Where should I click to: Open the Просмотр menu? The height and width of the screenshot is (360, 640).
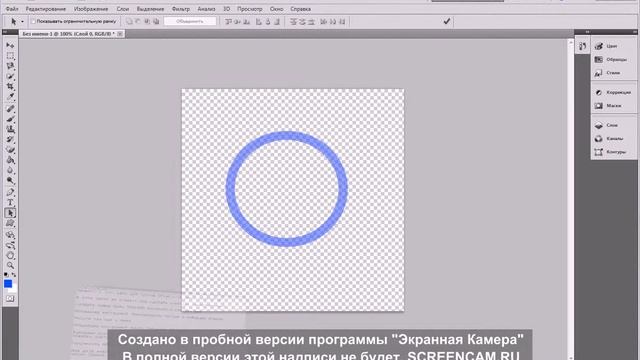click(250, 9)
